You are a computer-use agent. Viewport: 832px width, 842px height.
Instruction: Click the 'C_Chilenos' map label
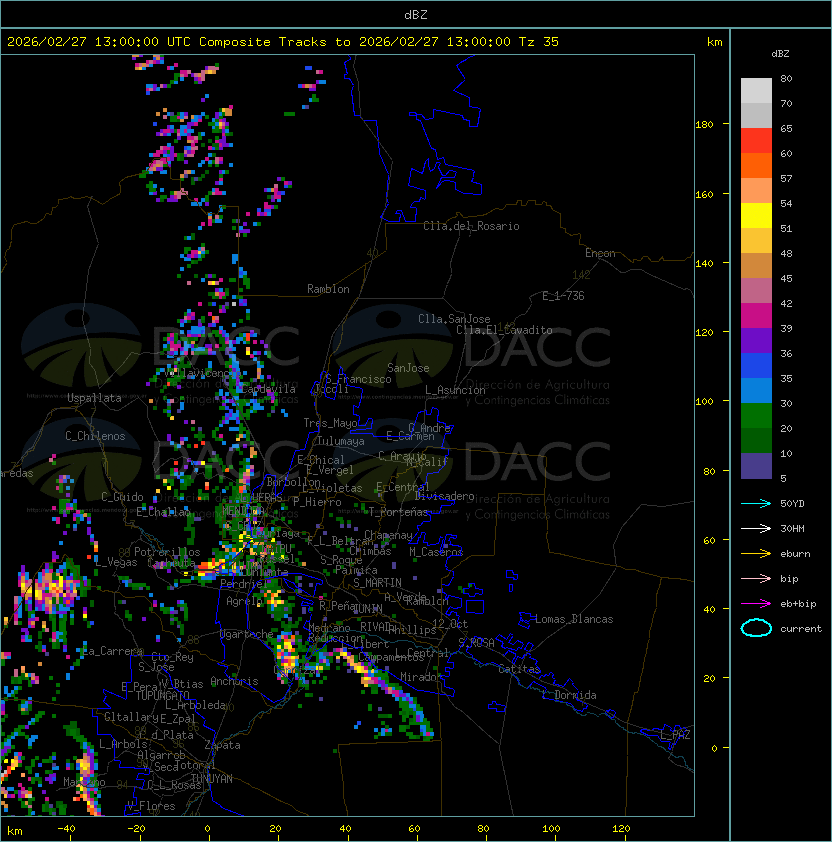(x=95, y=436)
